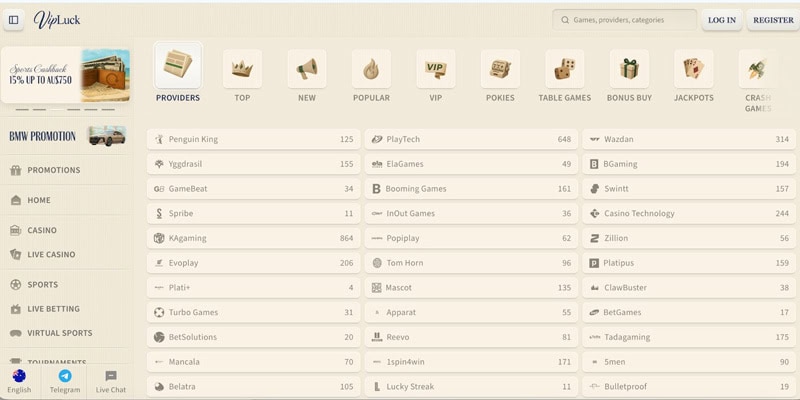This screenshot has width=800, height=400.
Task: Toggle the sidebar collapse icon
Action: (14, 20)
